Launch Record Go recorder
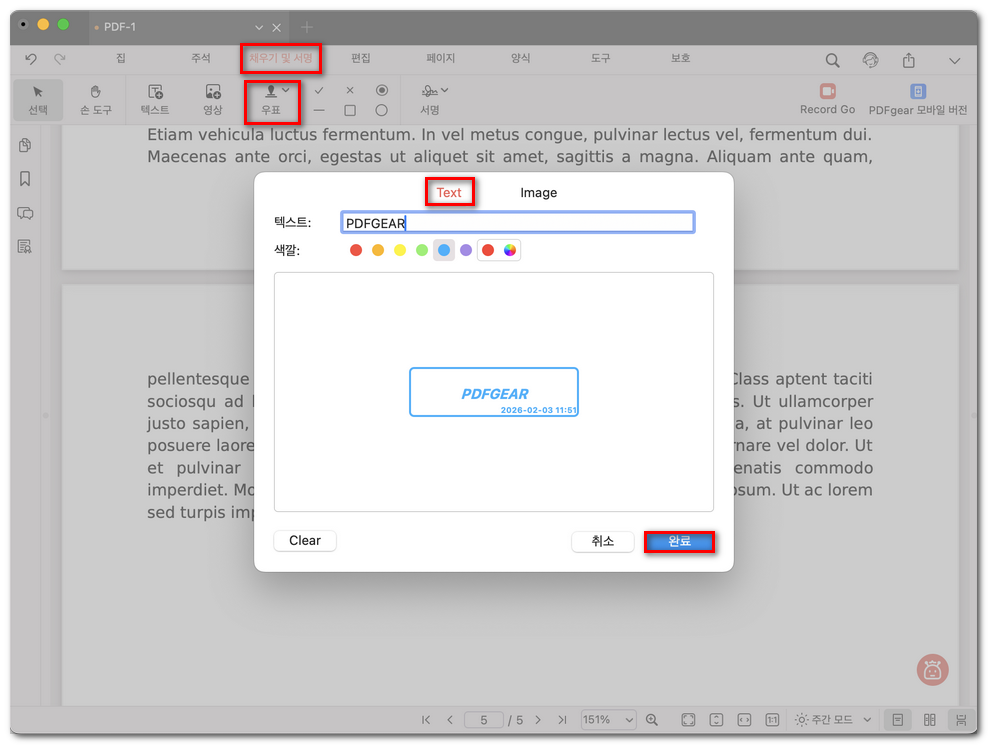 click(827, 100)
